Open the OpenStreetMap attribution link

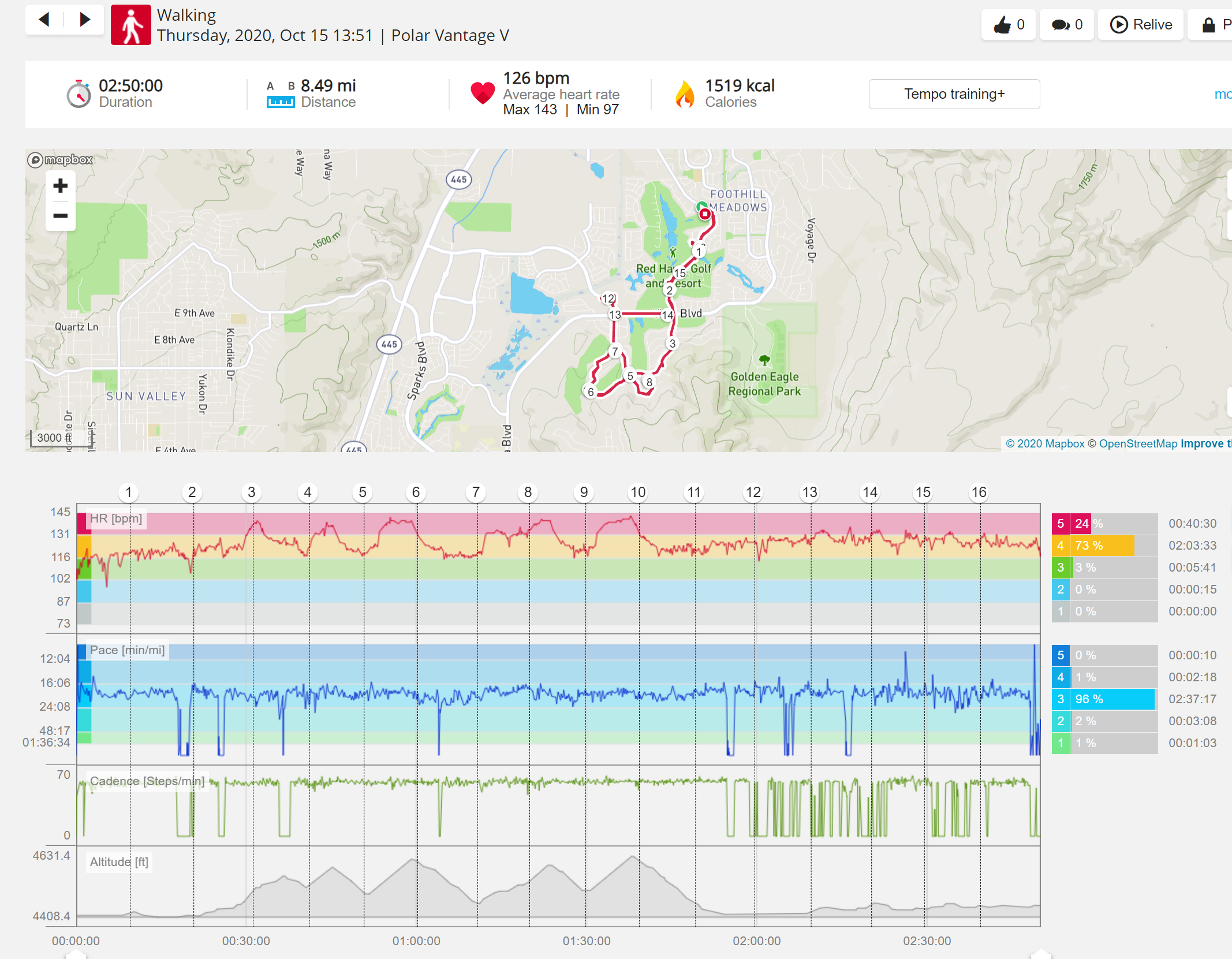(1138, 443)
